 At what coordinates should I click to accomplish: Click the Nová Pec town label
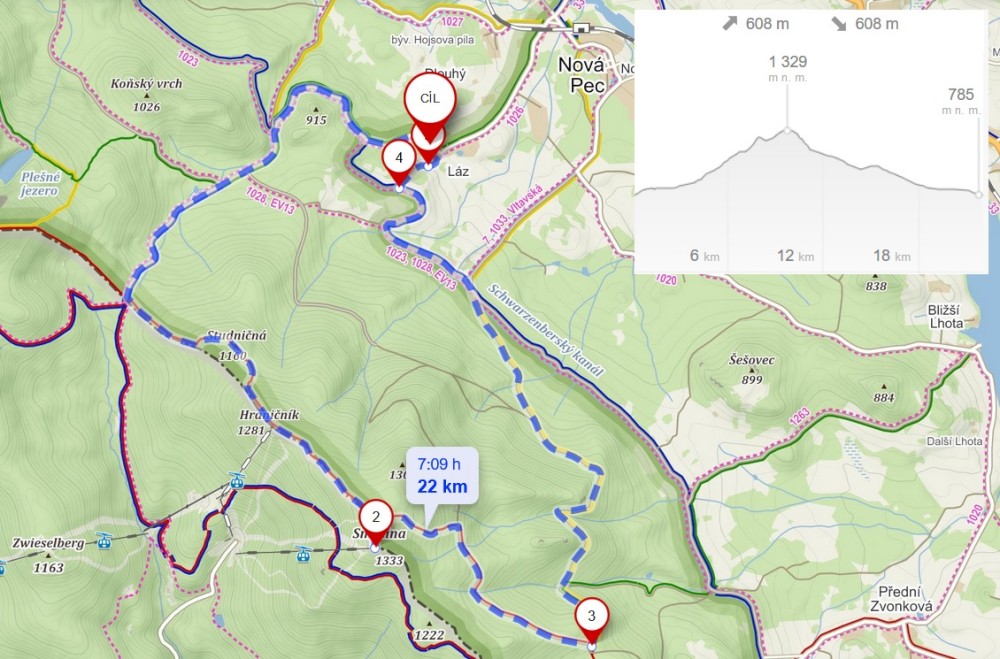tap(581, 75)
